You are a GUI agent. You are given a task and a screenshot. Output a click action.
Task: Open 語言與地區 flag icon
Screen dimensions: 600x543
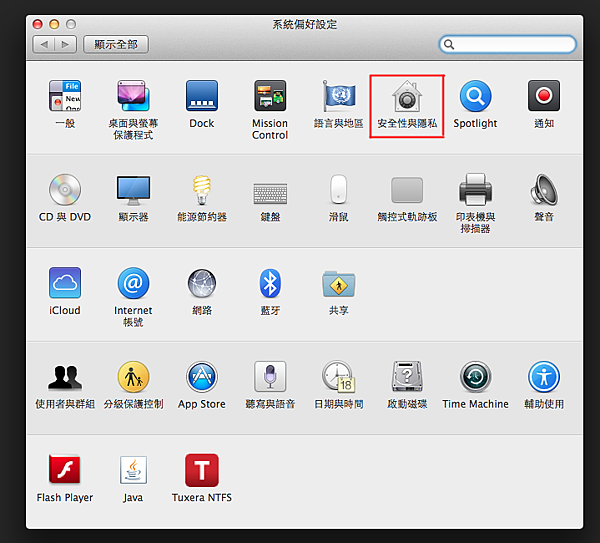(339, 96)
